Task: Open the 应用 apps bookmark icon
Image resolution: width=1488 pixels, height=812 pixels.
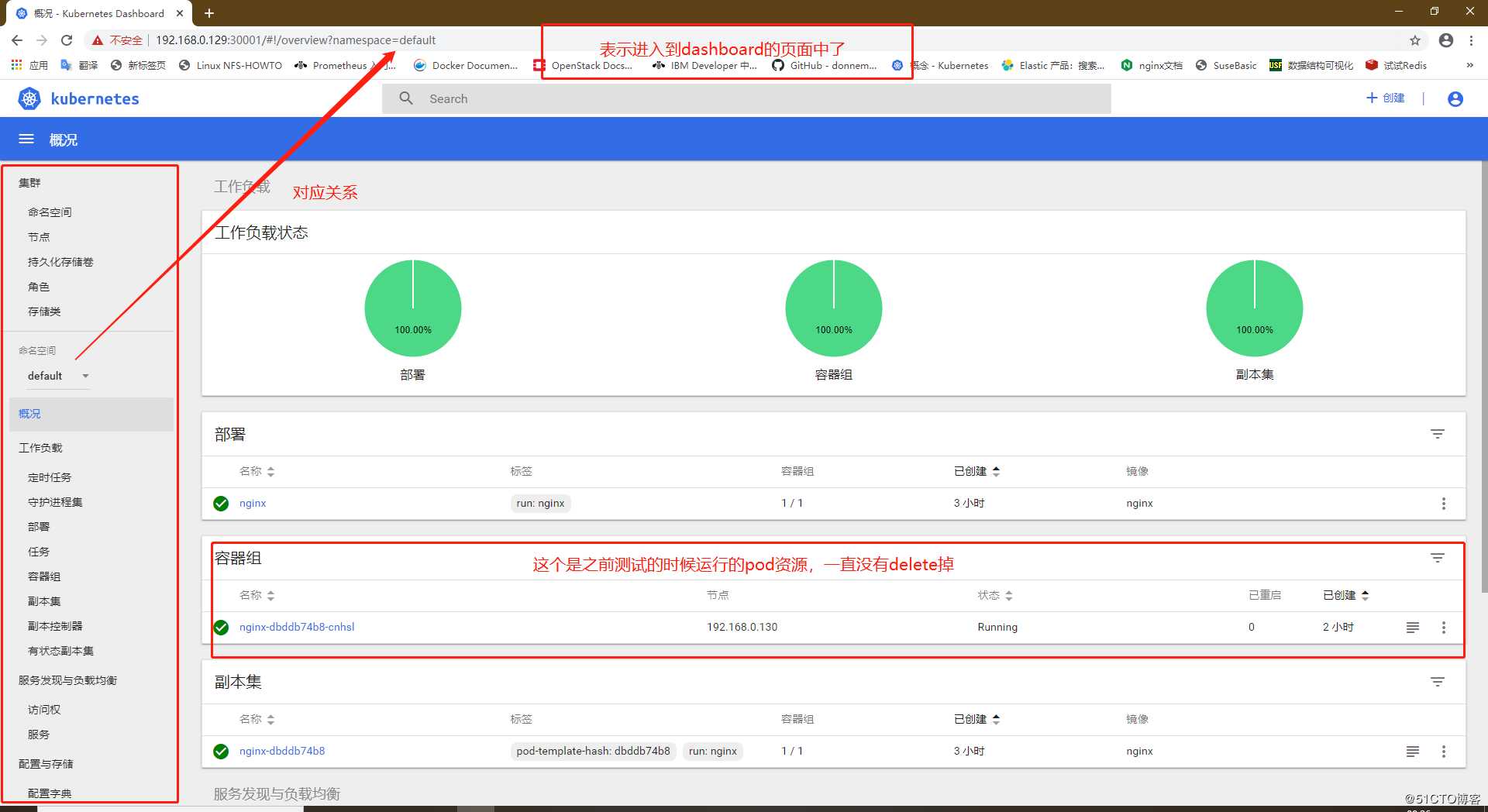Action: [16, 65]
